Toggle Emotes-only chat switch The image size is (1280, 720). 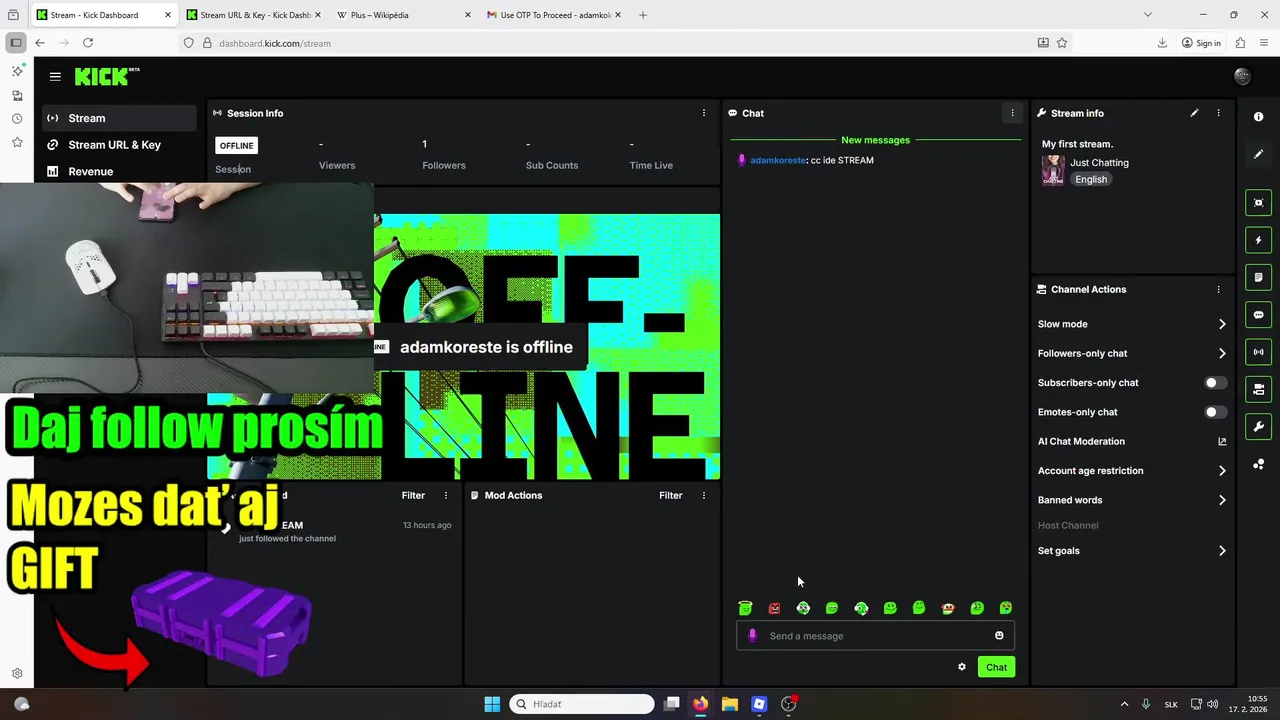coord(1215,412)
